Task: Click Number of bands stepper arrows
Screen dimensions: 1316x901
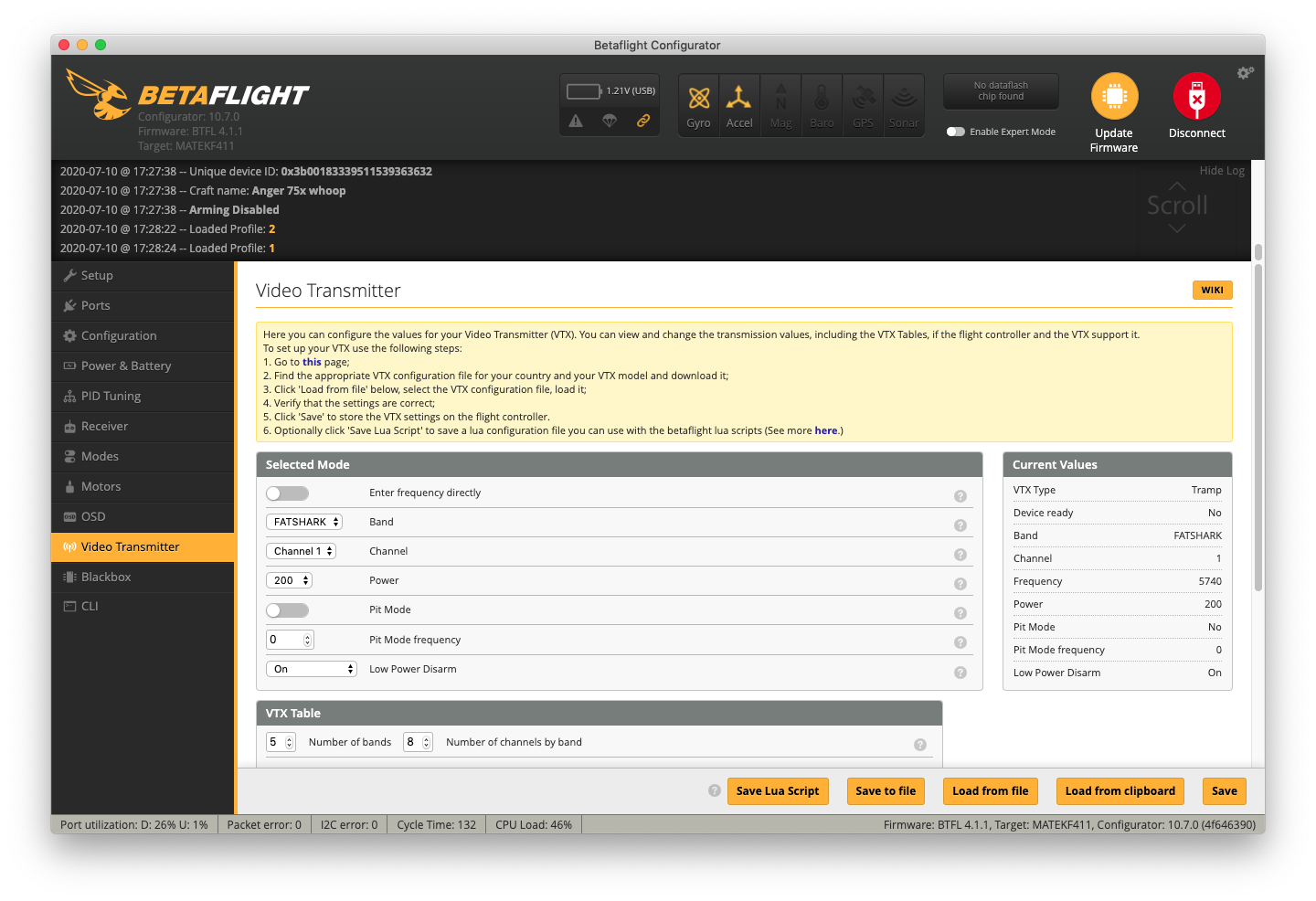Action: coord(290,742)
